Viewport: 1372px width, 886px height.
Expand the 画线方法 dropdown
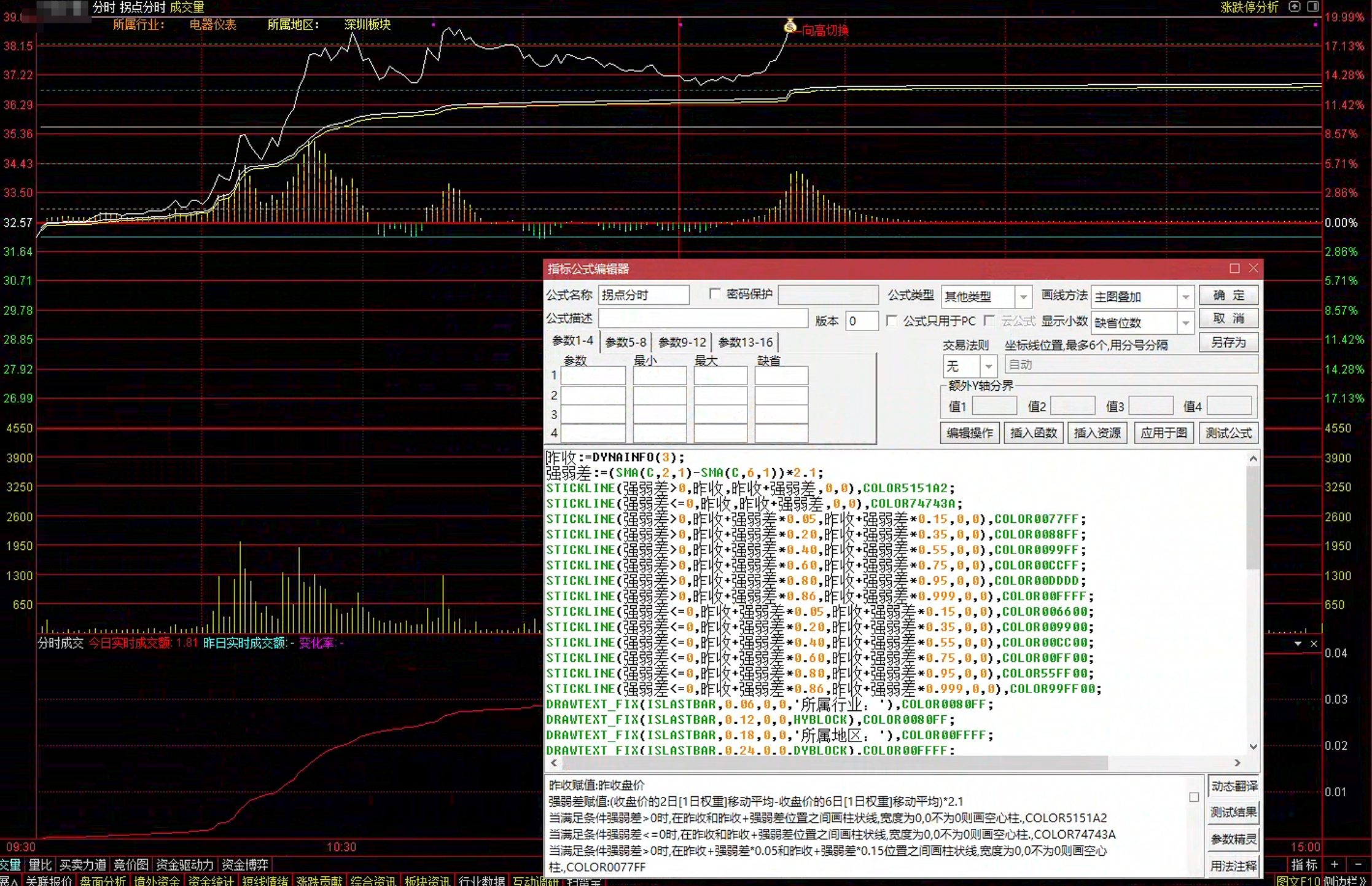pyautogui.click(x=1185, y=297)
